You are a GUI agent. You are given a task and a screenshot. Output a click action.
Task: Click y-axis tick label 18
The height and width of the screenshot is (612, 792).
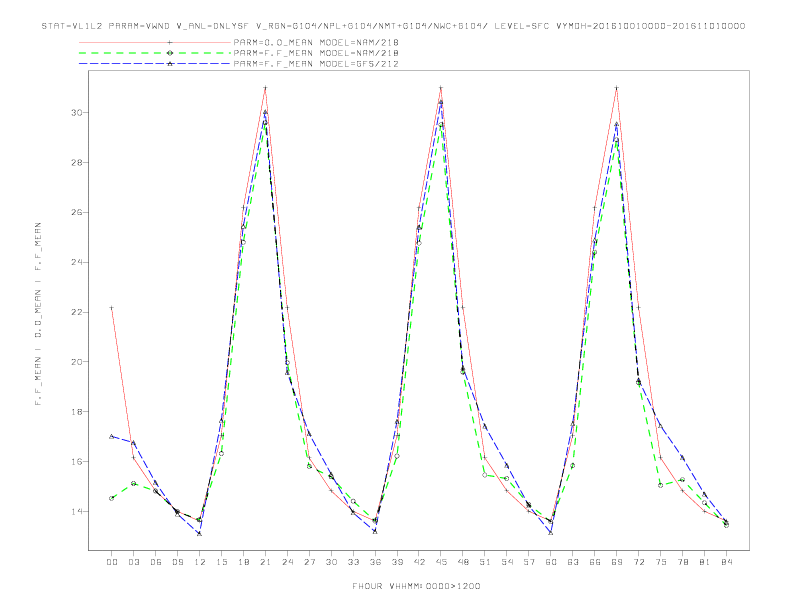click(76, 412)
